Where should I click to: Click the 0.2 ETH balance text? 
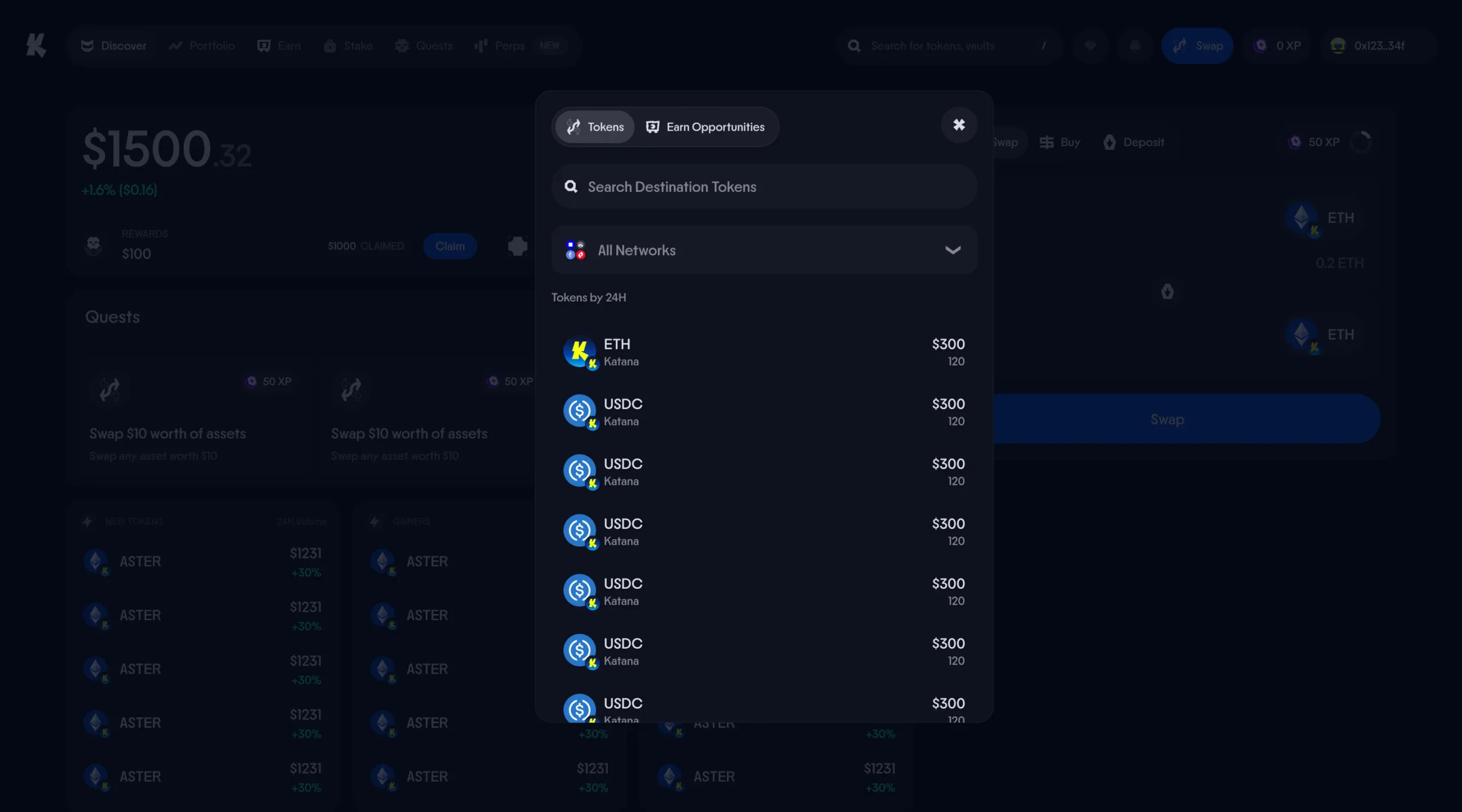(x=1339, y=263)
